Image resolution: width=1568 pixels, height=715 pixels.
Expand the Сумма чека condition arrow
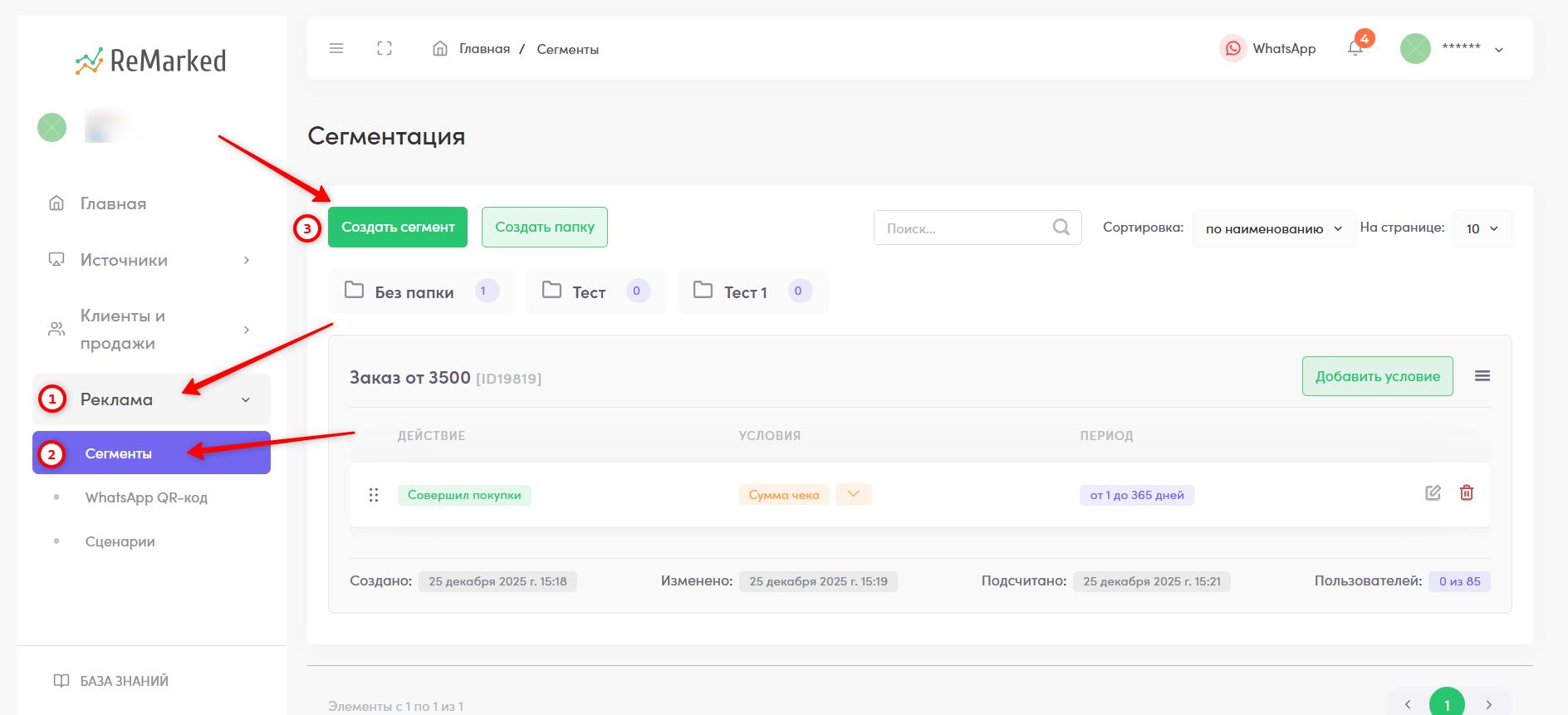(x=854, y=494)
